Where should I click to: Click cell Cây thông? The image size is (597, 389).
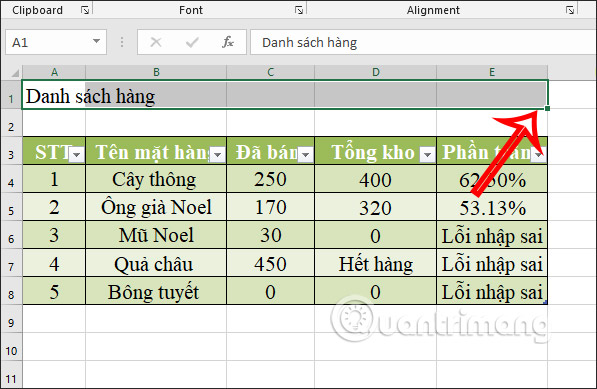point(156,179)
